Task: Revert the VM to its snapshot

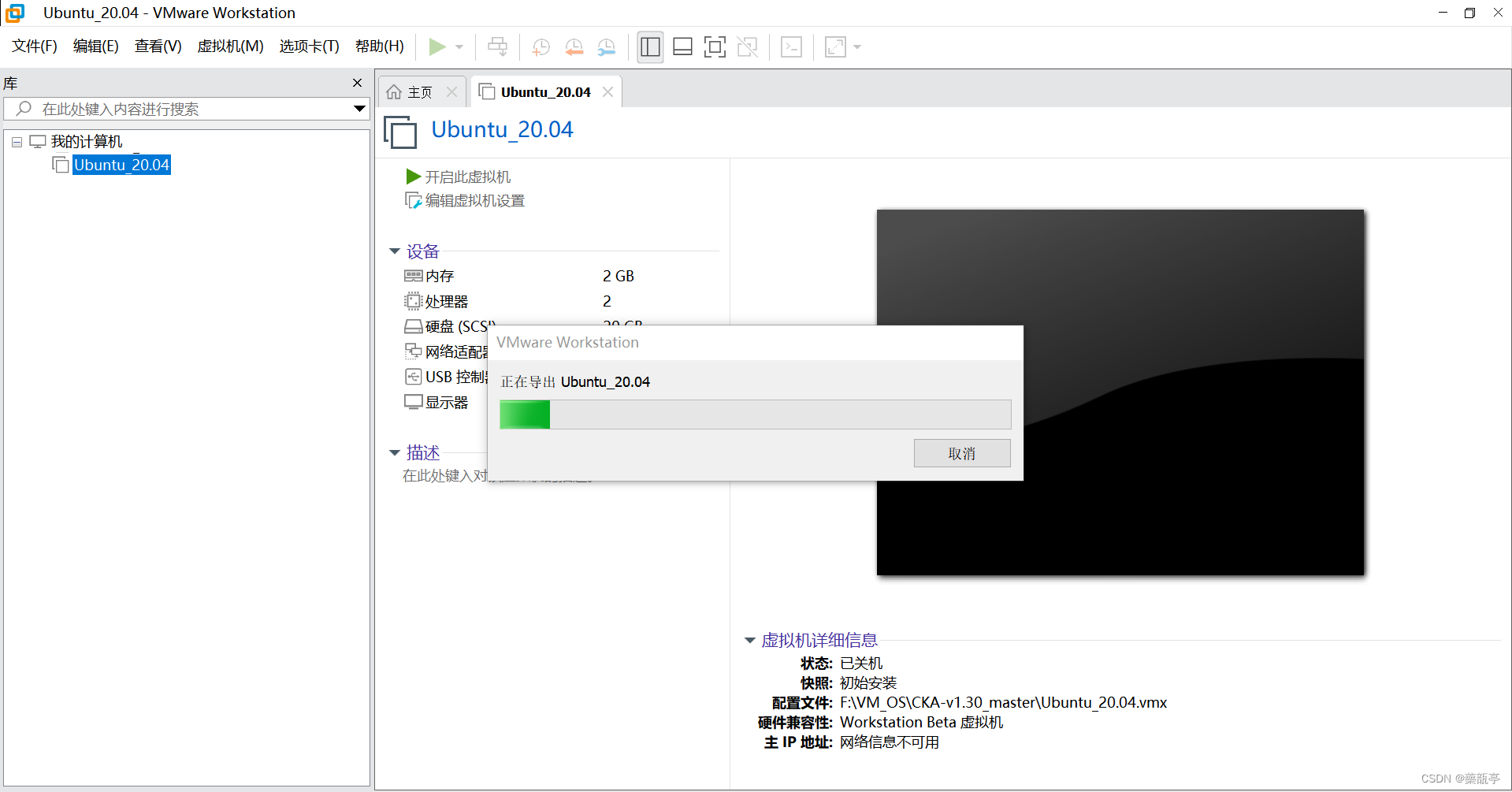Action: pyautogui.click(x=574, y=46)
